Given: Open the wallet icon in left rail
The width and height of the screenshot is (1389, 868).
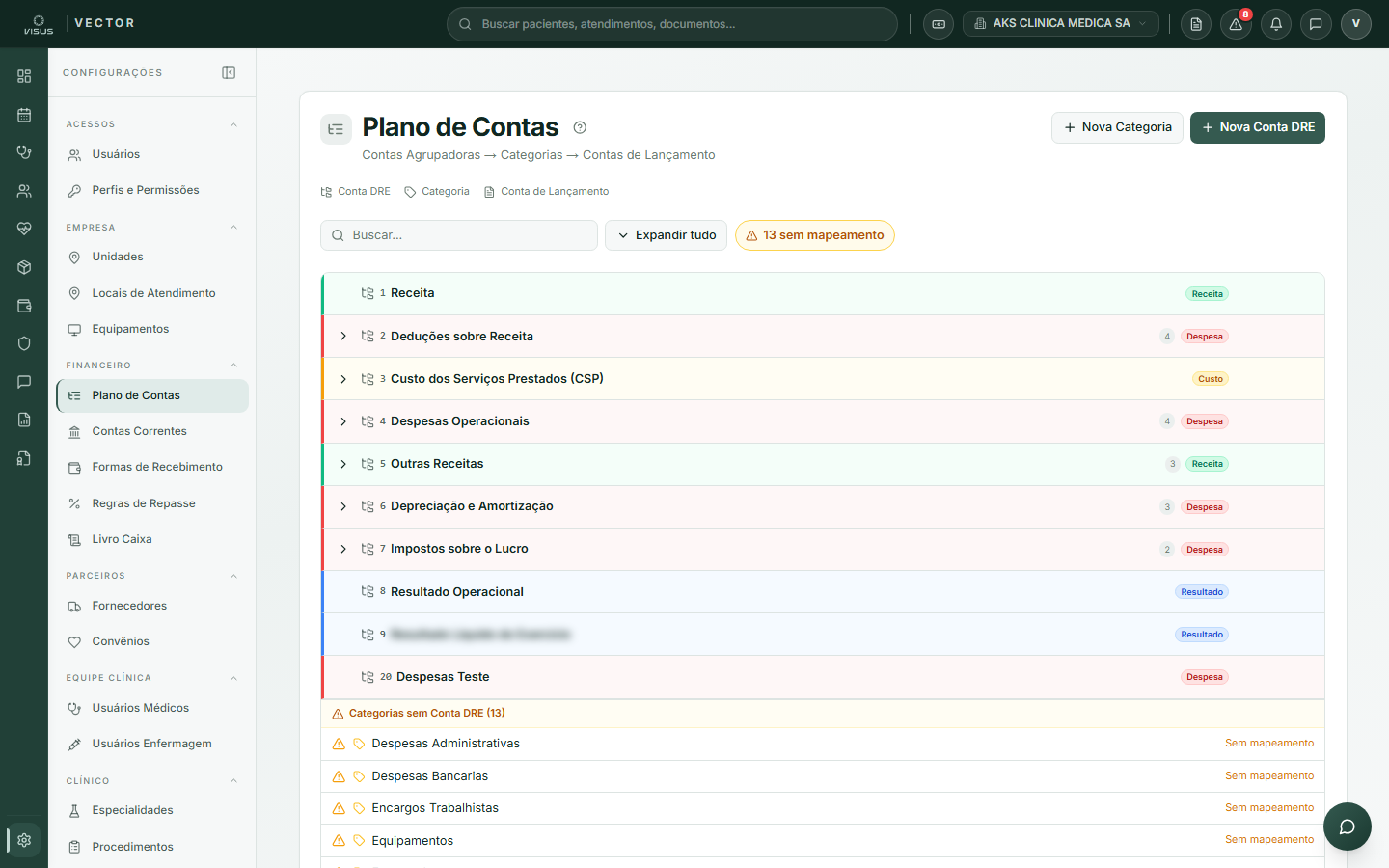Looking at the screenshot, I should pyautogui.click(x=24, y=306).
